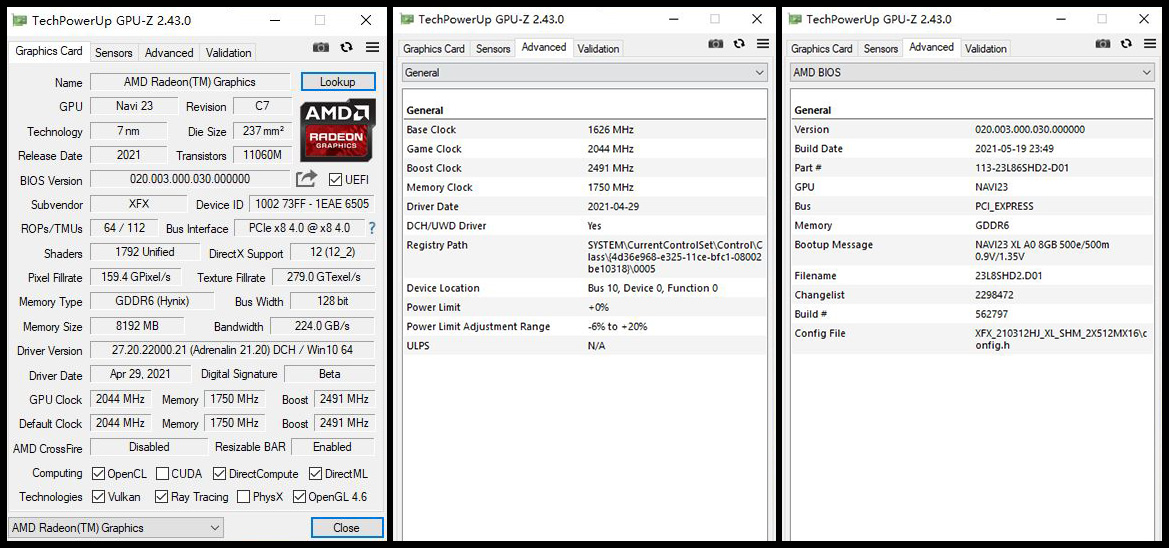Viewport: 1169px width, 548px height.
Task: Select the Graphics Card tab in the left window
Action: 49,51
